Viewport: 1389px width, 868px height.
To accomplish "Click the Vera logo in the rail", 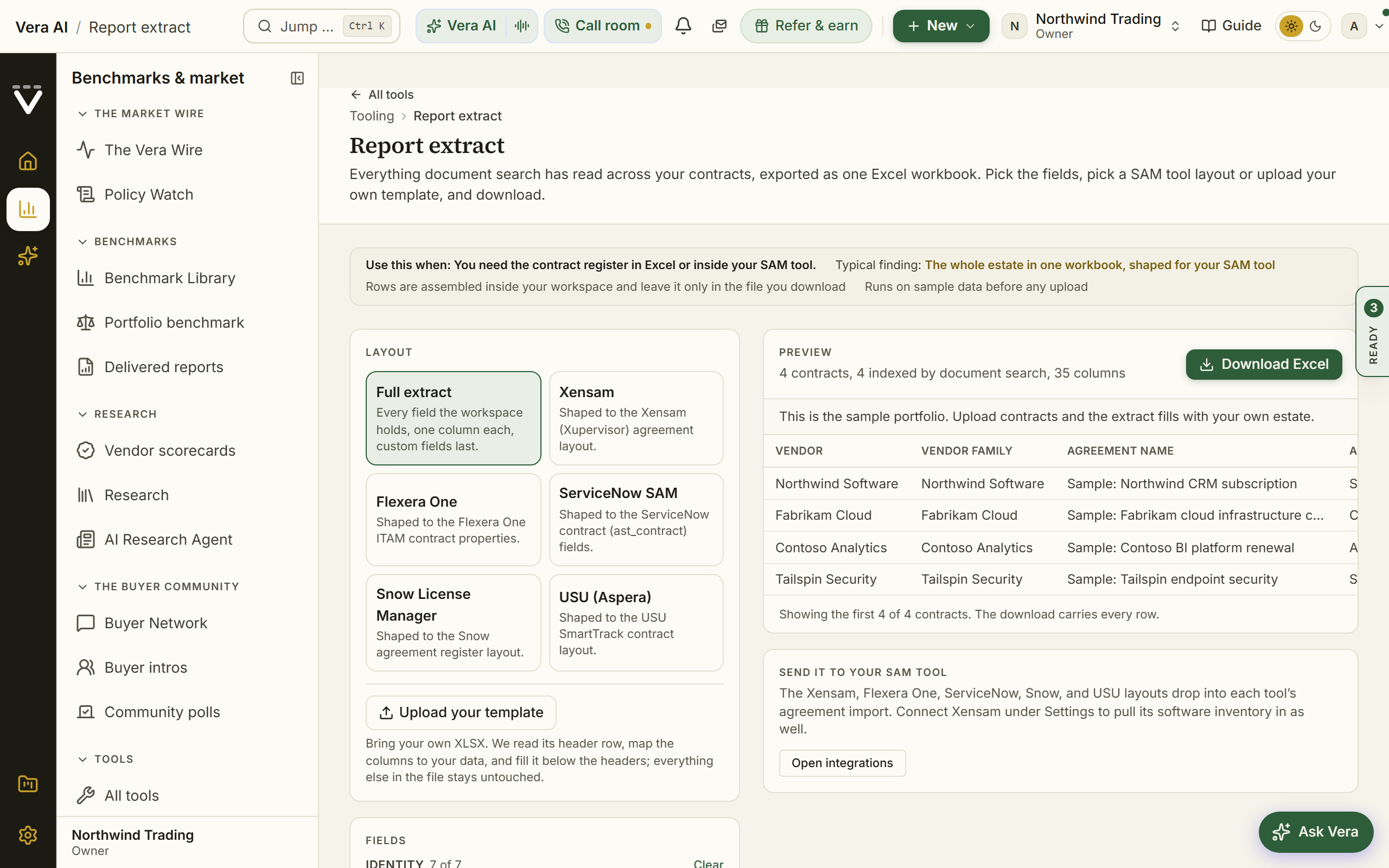I will 28,99.
